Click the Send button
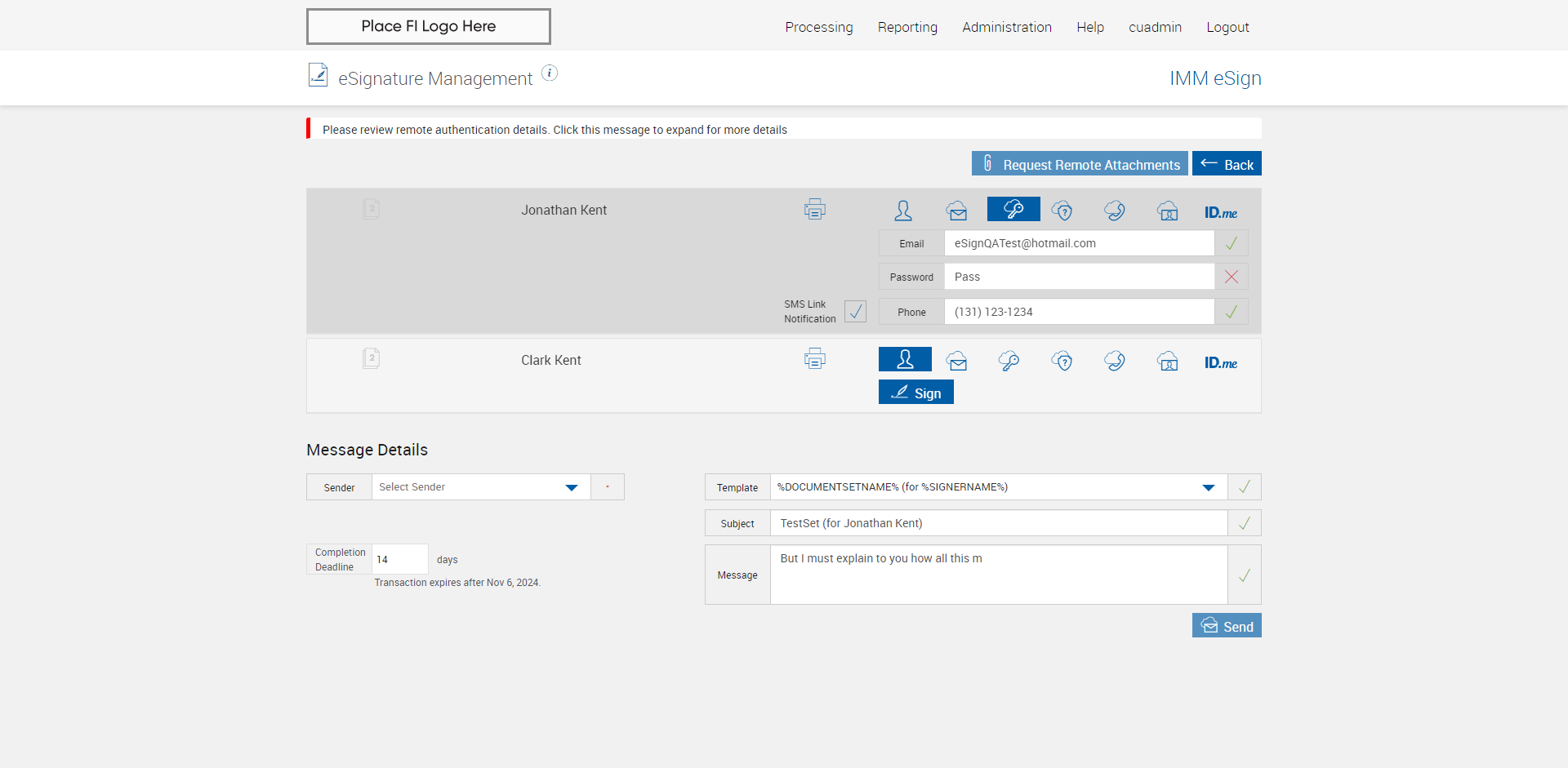Image resolution: width=1568 pixels, height=768 pixels. click(x=1227, y=626)
